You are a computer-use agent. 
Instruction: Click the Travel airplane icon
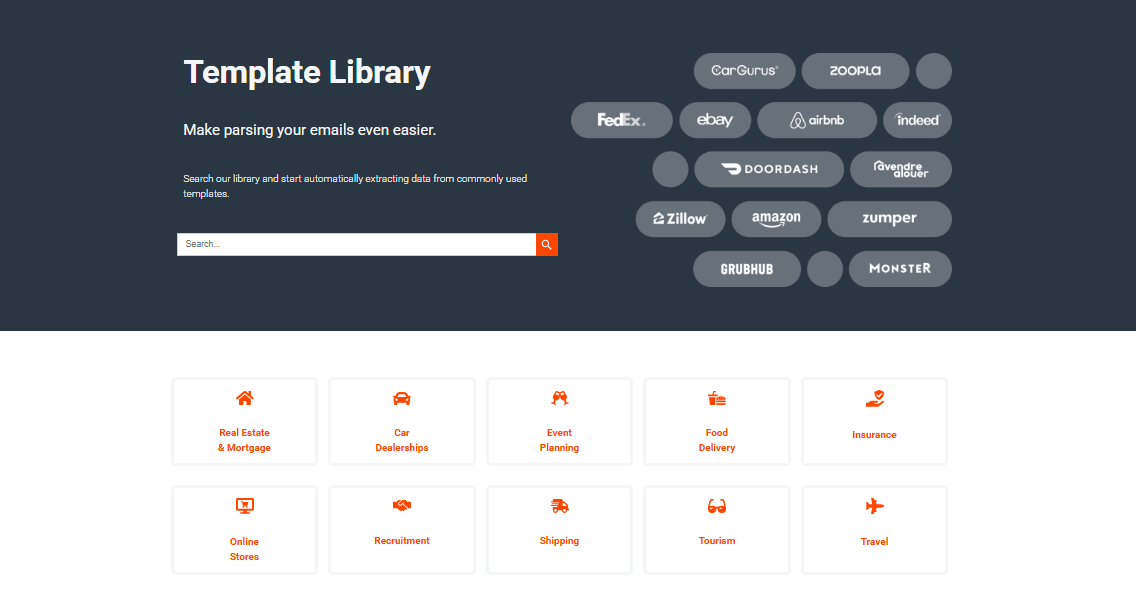[874, 506]
